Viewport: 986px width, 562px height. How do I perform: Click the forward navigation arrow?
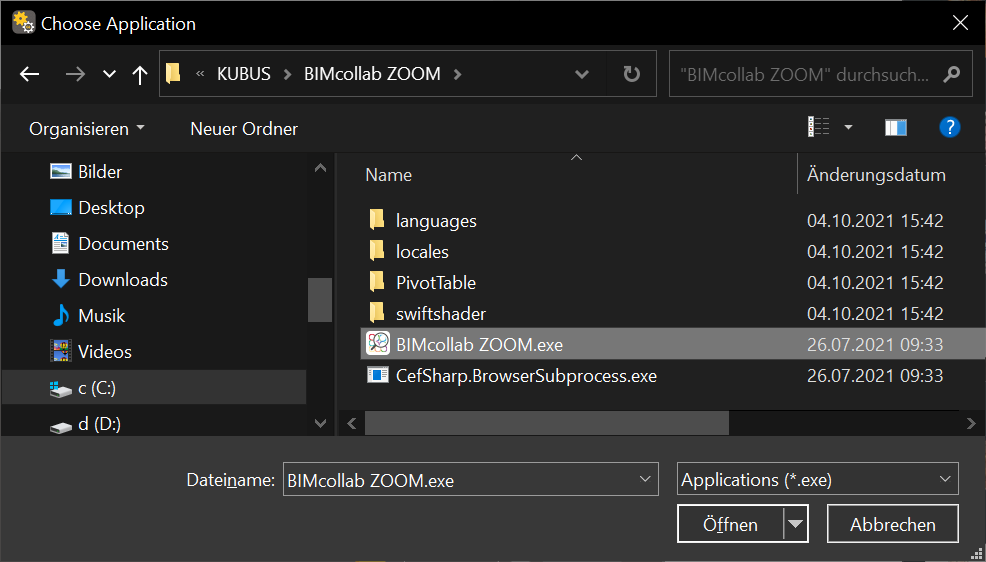[x=75, y=74]
